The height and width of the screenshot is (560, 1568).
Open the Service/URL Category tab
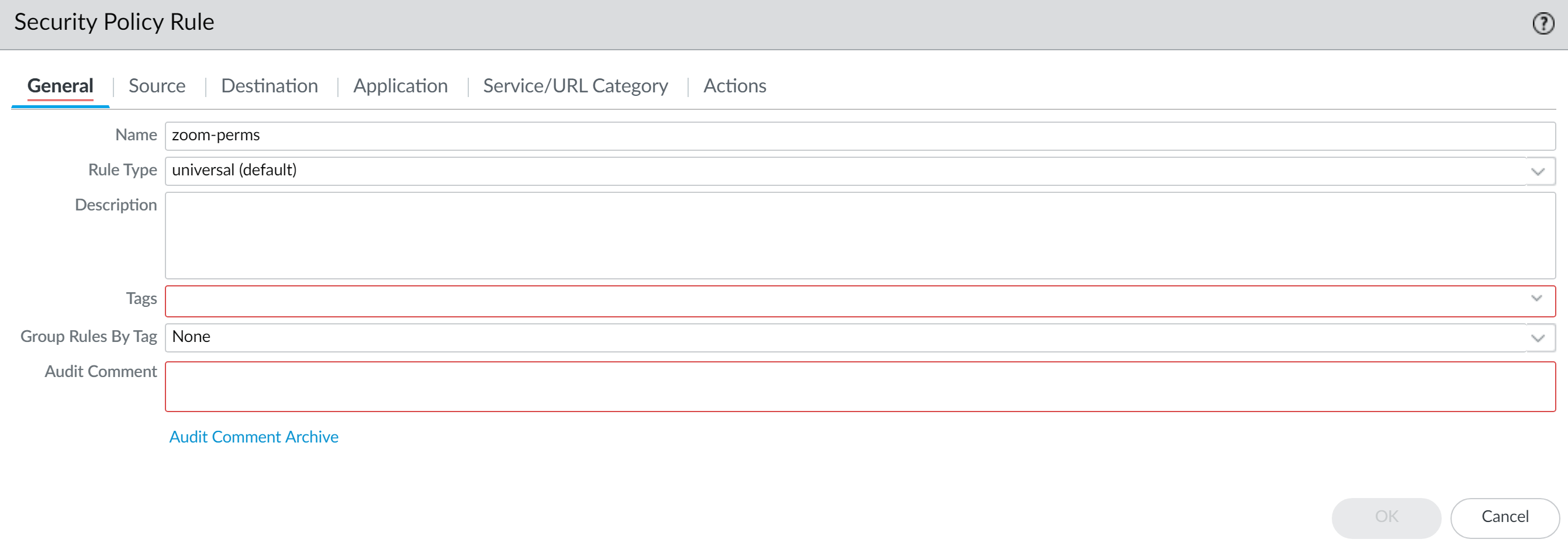click(x=575, y=86)
